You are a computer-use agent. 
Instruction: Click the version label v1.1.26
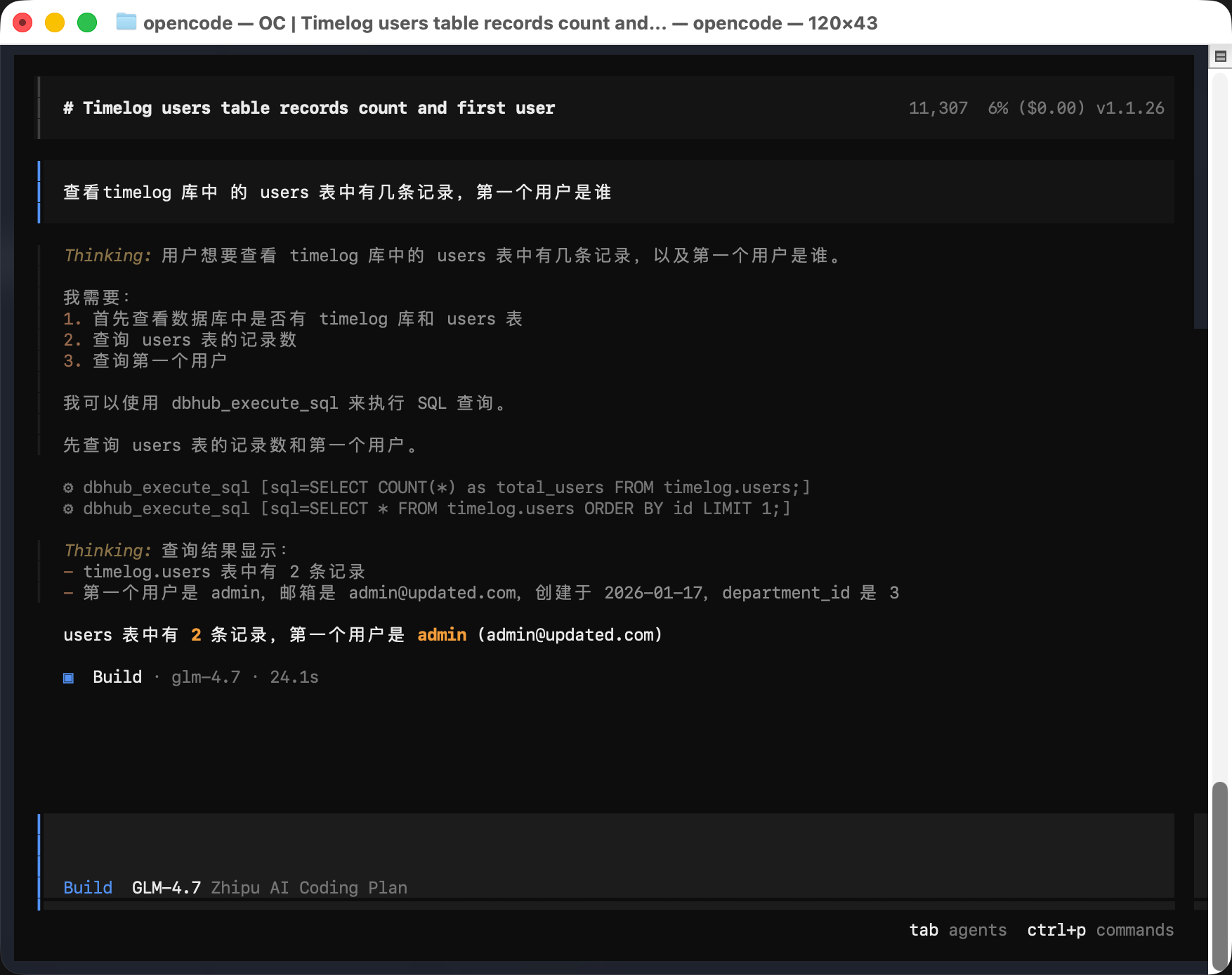coord(1129,107)
